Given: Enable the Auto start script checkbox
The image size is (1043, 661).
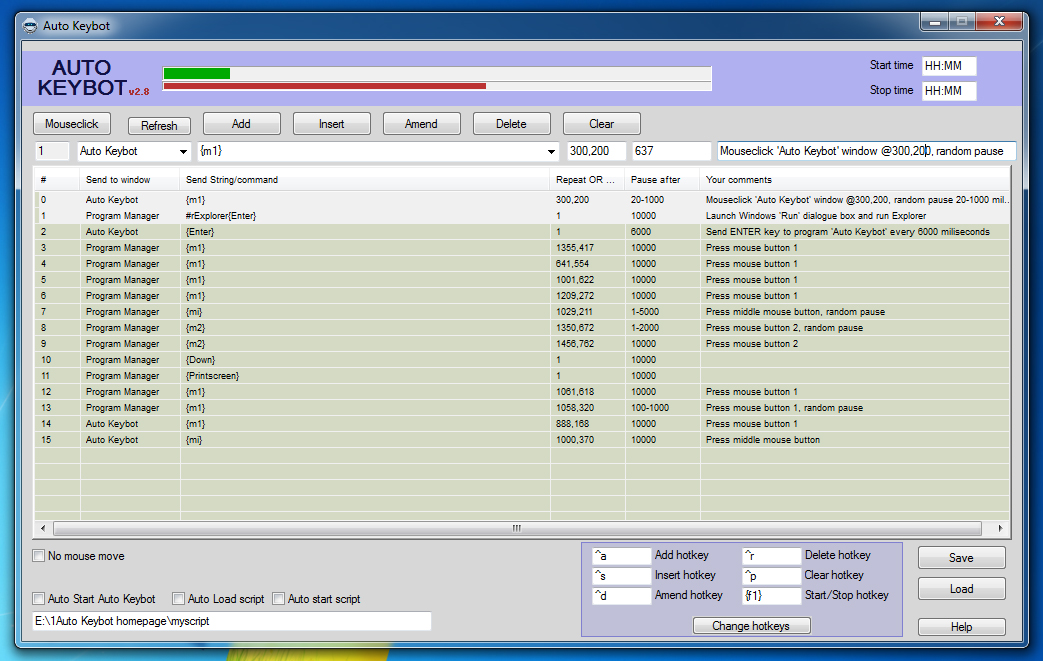Looking at the screenshot, I should (x=279, y=598).
